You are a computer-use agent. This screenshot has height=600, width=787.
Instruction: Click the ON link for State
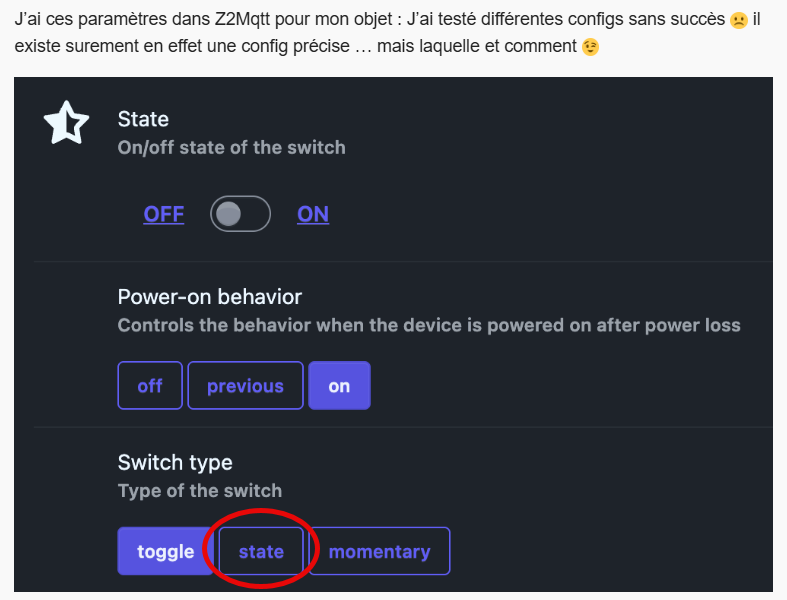click(x=313, y=214)
